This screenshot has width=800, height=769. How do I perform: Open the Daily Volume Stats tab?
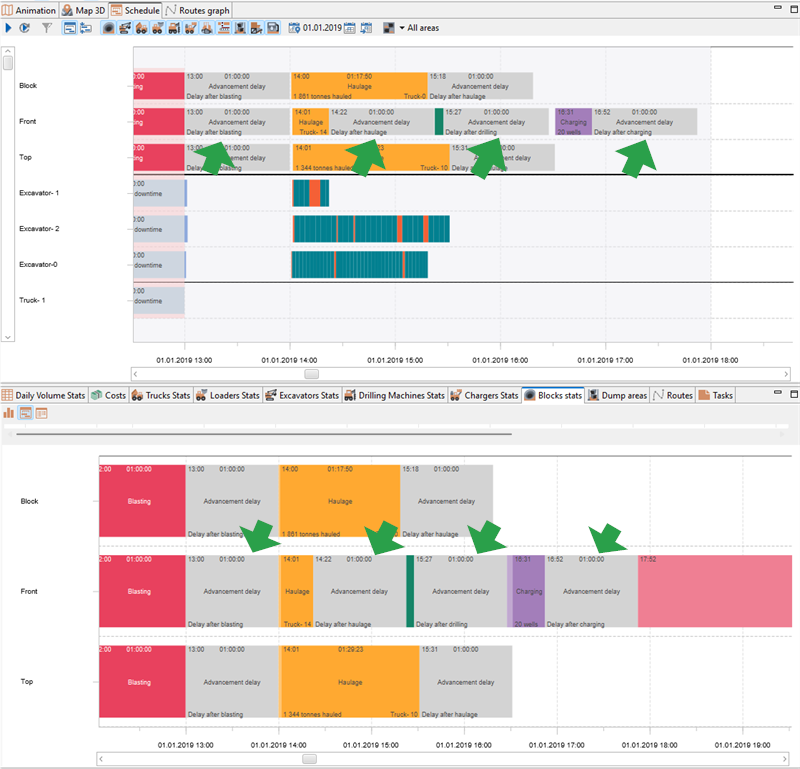[44, 395]
